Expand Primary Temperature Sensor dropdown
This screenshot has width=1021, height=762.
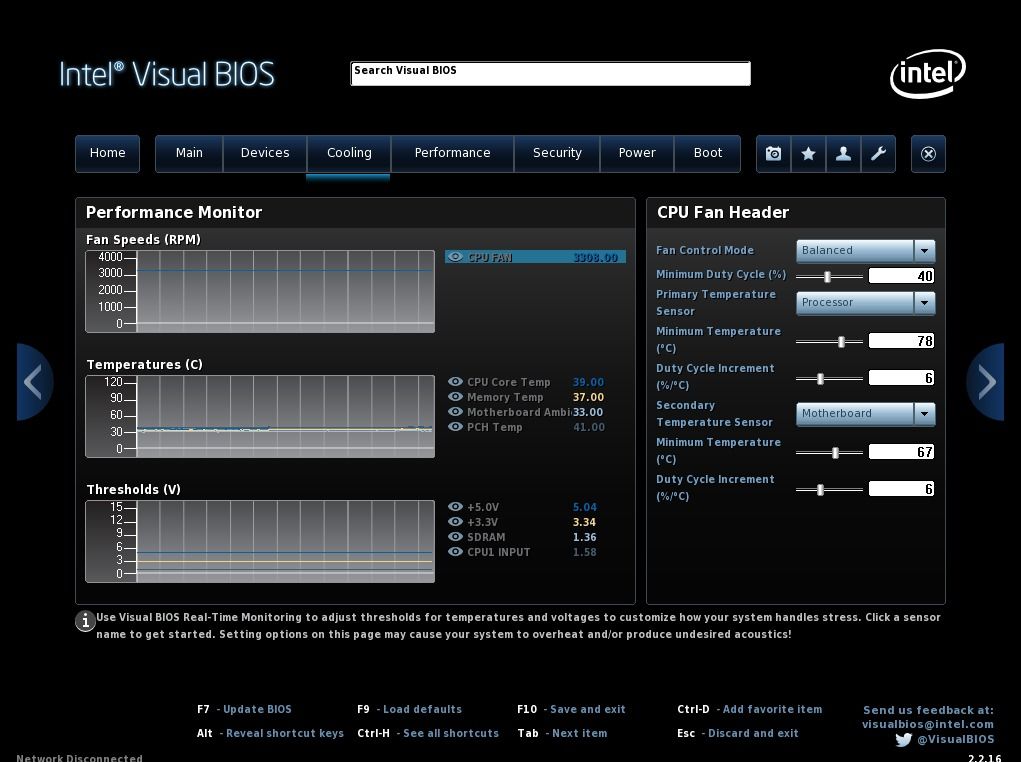click(x=924, y=302)
